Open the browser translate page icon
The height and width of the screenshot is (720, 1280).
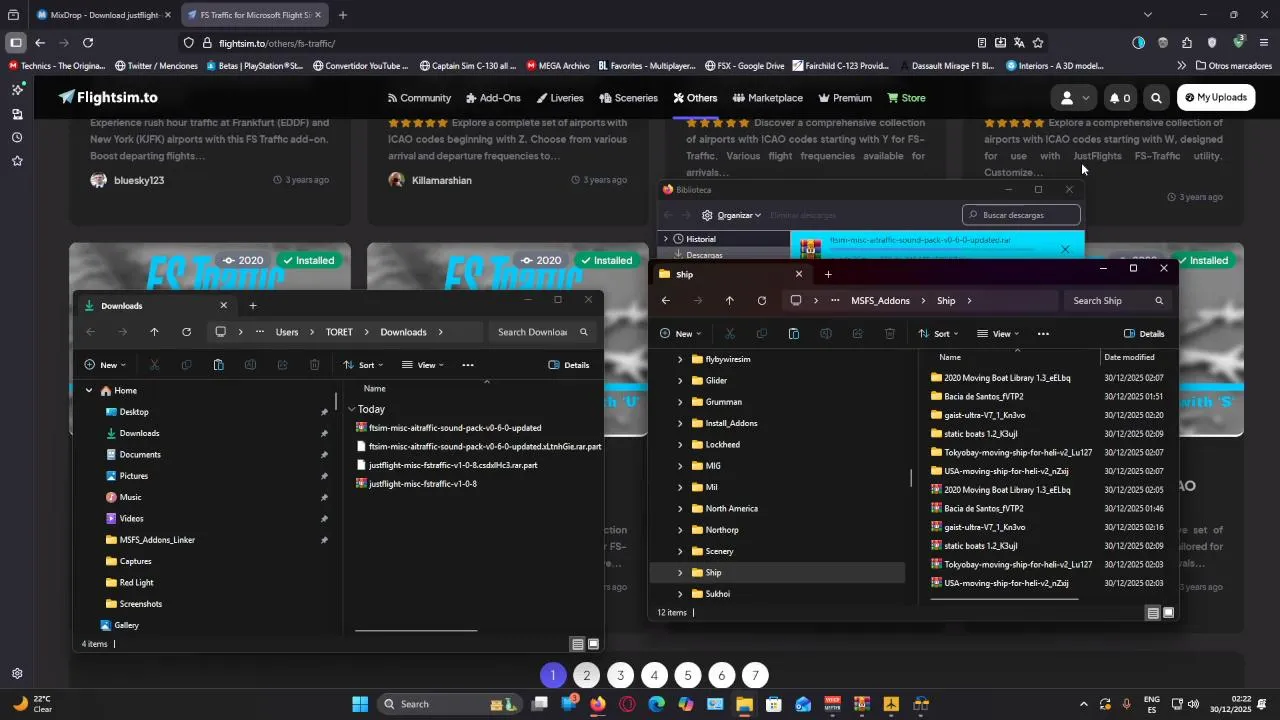[x=1019, y=43]
